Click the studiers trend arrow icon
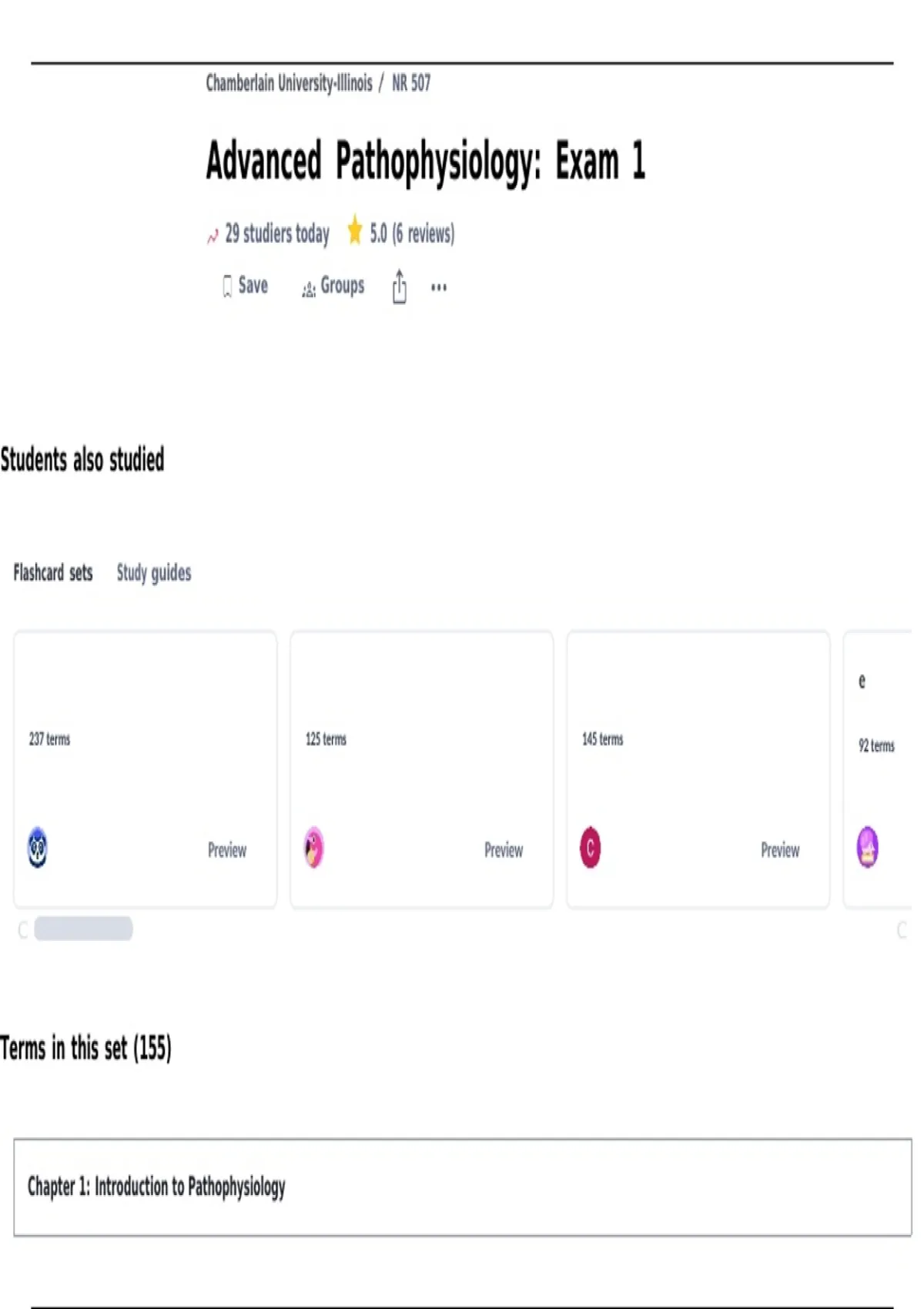The height and width of the screenshot is (1309, 924). pos(213,236)
